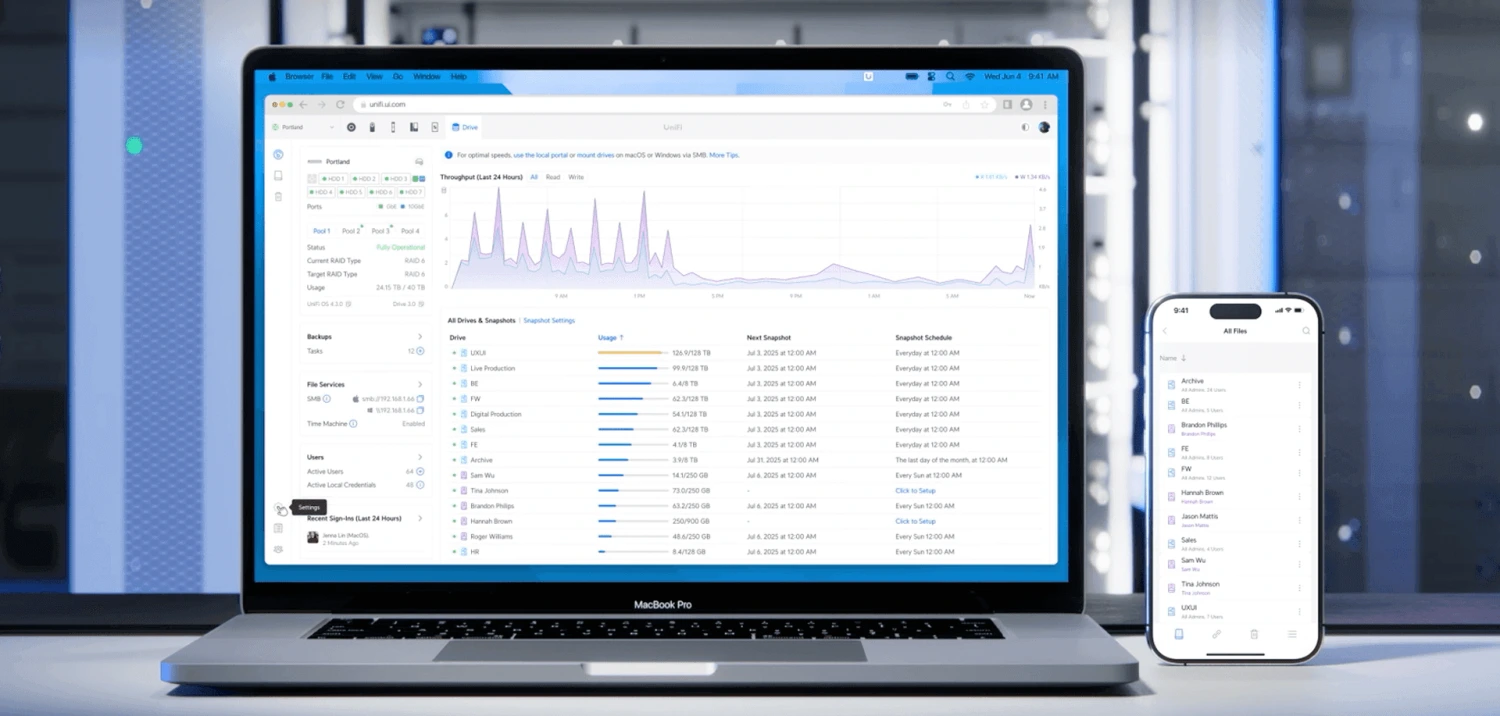Tap the link icon in phone bottom bar

pyautogui.click(x=1216, y=634)
